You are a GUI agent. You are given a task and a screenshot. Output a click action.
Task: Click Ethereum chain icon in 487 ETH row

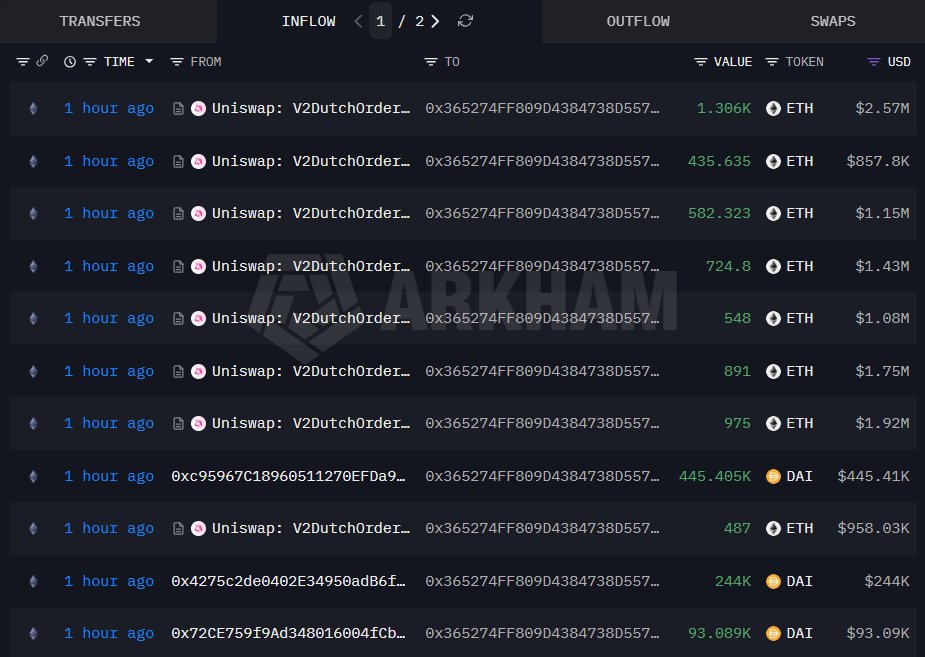(x=34, y=528)
